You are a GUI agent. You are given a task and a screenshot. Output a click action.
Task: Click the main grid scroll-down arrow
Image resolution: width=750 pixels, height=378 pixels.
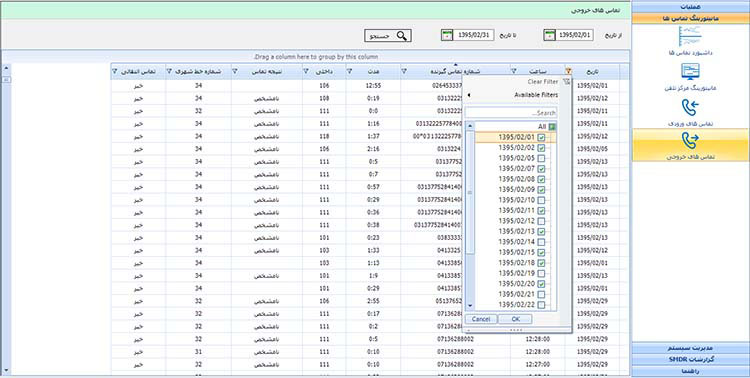6,370
